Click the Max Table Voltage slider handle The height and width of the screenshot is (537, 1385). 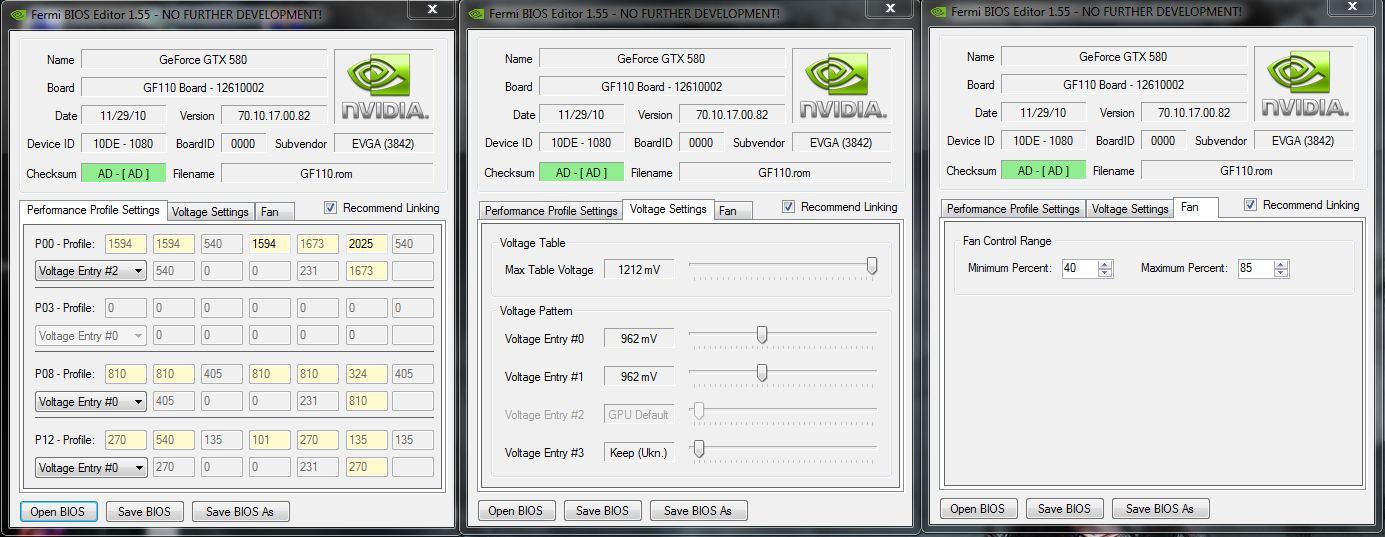point(872,266)
